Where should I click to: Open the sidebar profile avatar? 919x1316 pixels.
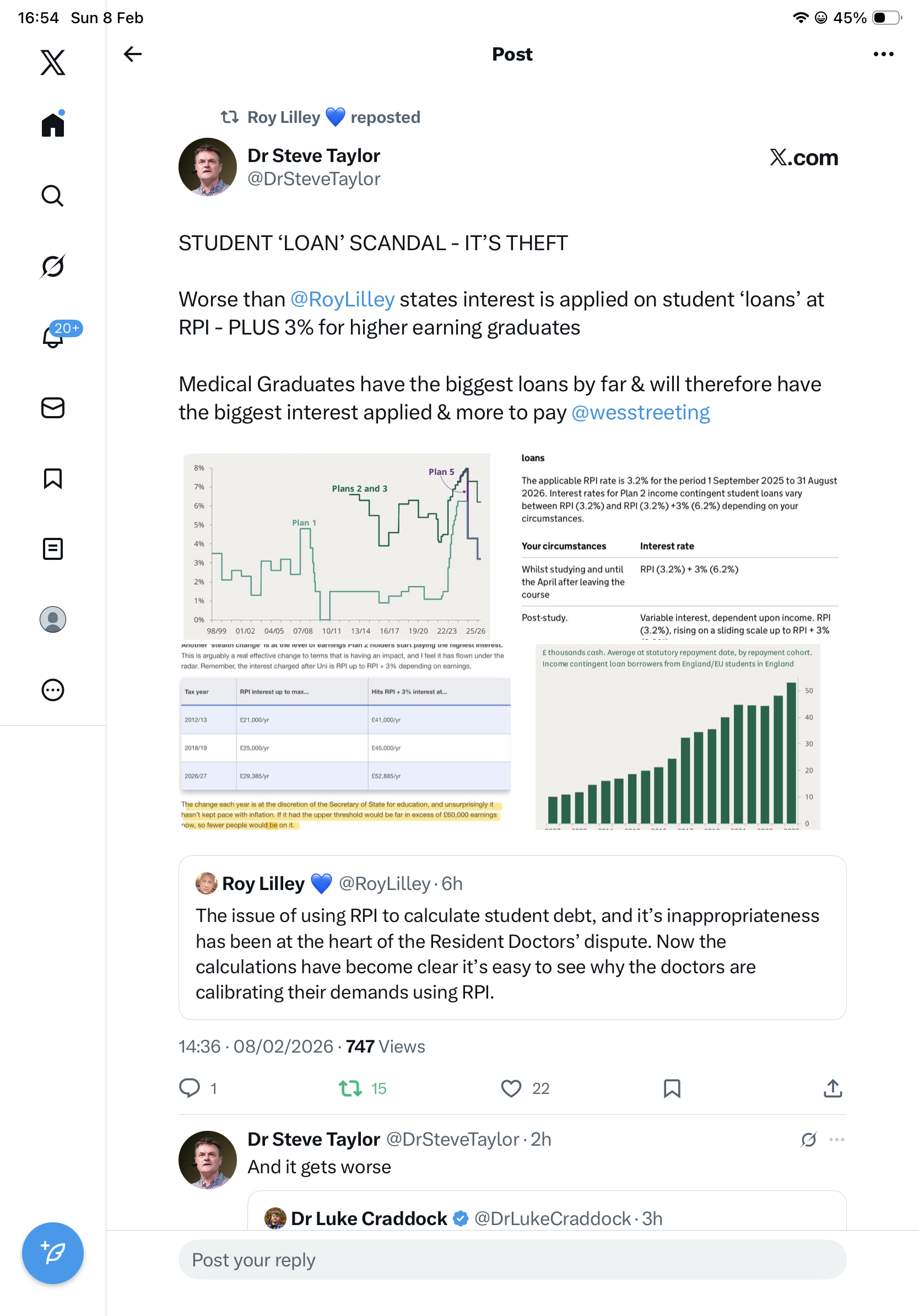(x=53, y=619)
